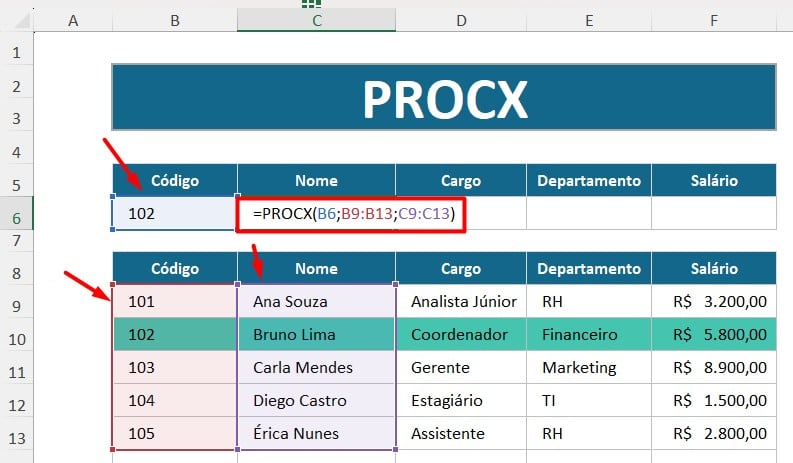793x463 pixels.
Task: Select cell with code 105
Action: pos(174,433)
